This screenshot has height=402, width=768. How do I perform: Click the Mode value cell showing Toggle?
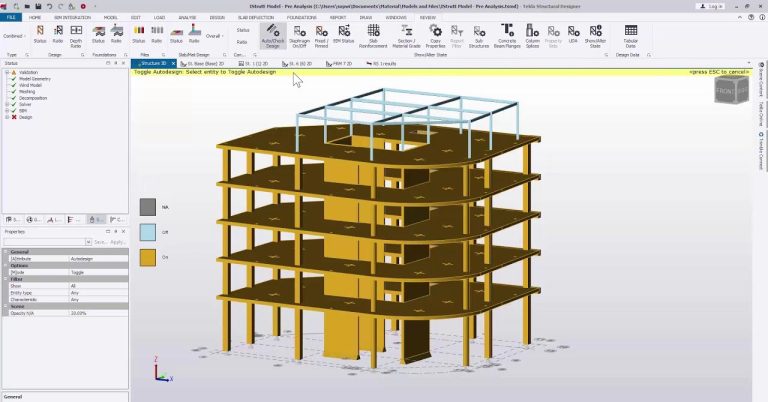click(98, 272)
